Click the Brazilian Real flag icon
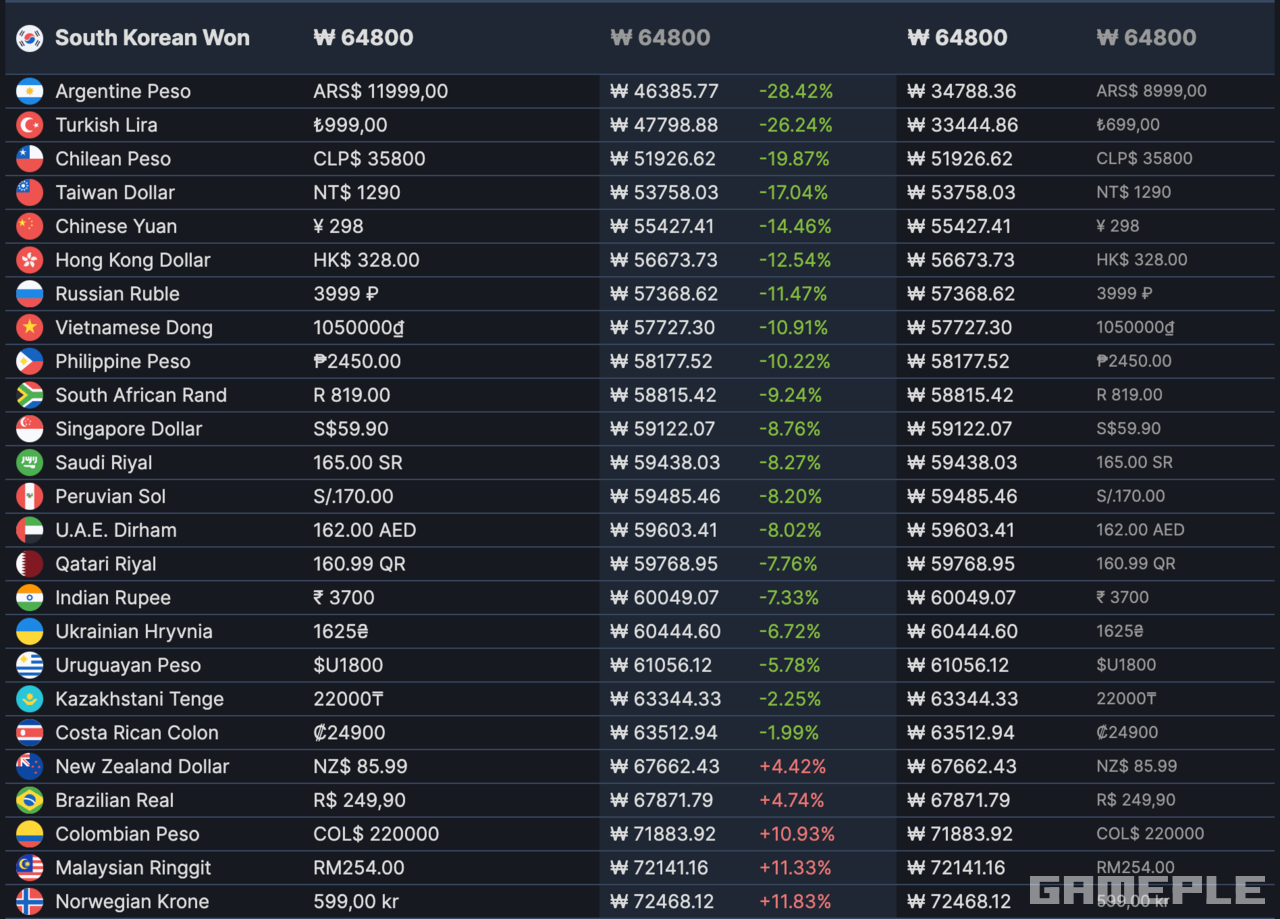Image resolution: width=1280 pixels, height=919 pixels. [x=30, y=800]
